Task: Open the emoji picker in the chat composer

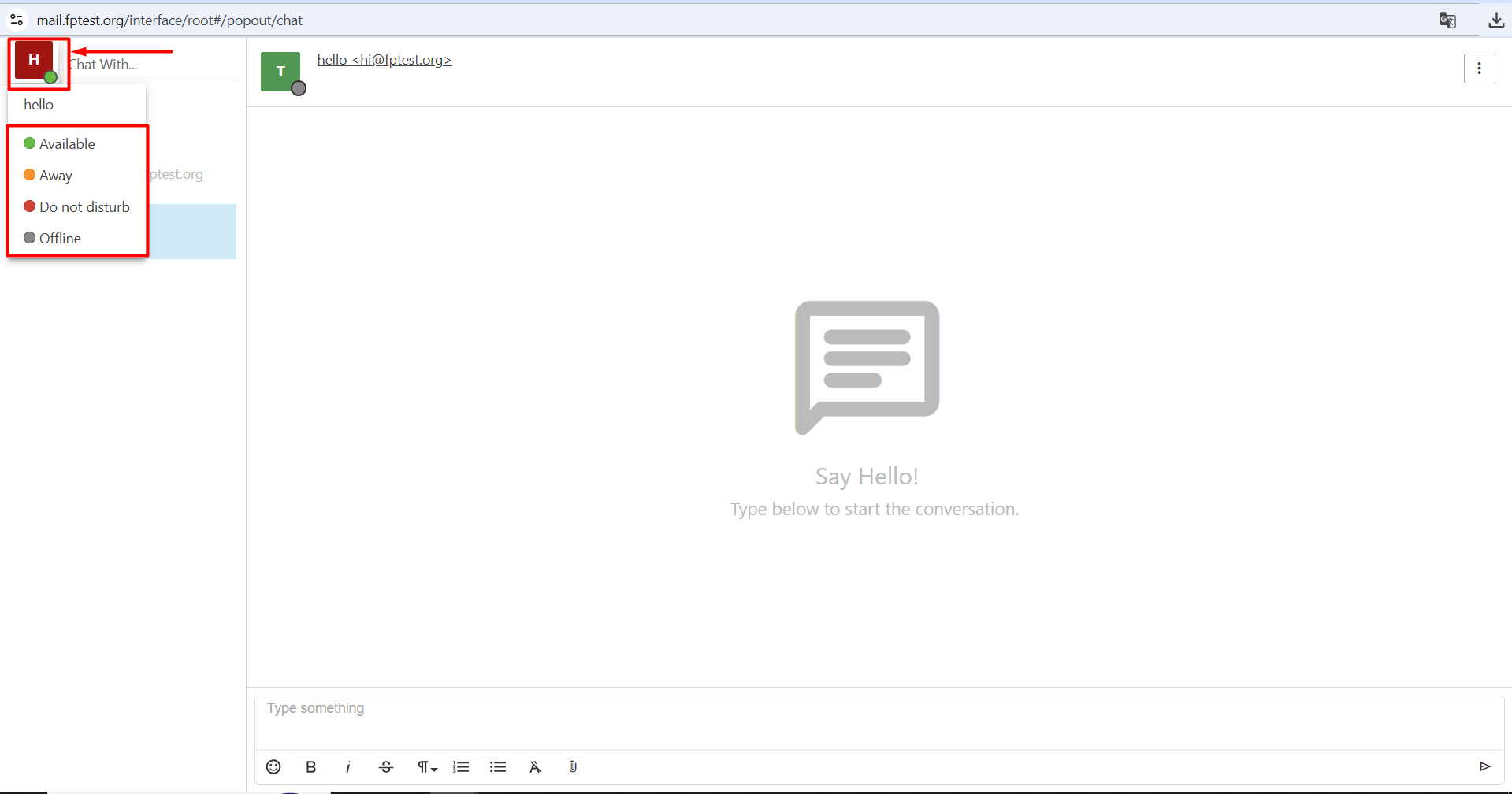Action: [273, 766]
